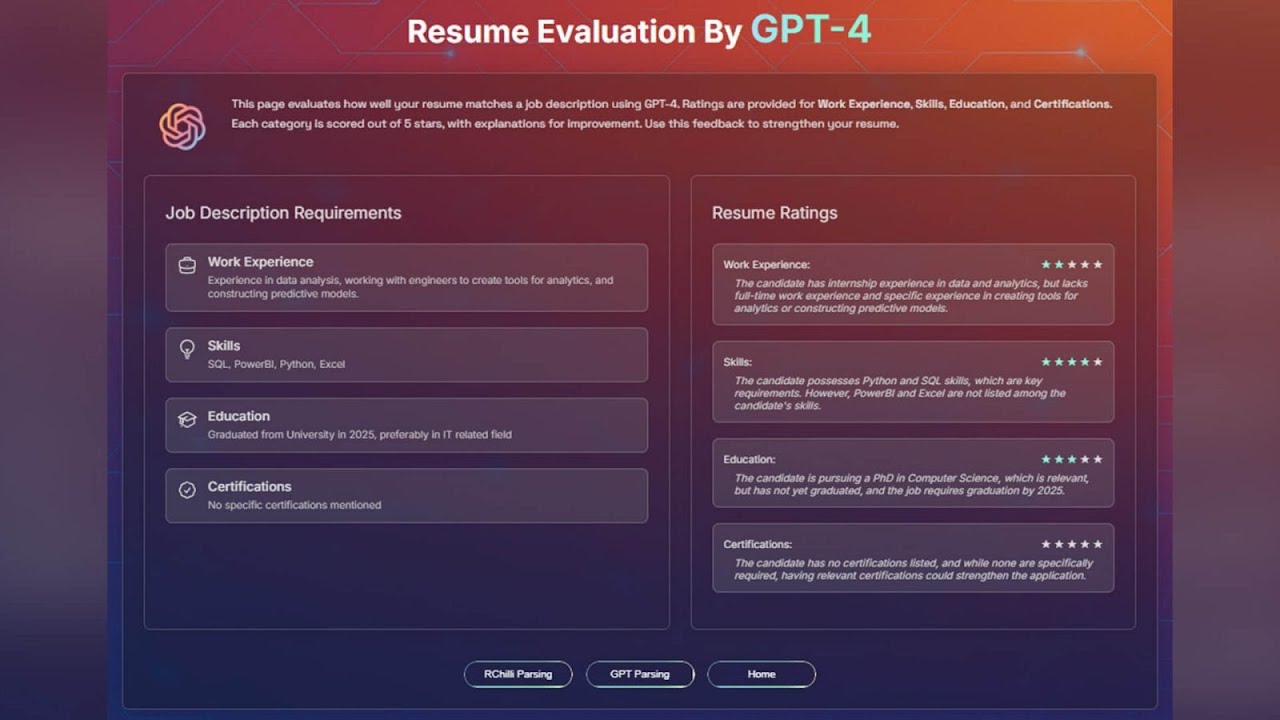Image resolution: width=1280 pixels, height=720 pixels.
Task: Click the 'Skills:' rating label
Action: [737, 362]
